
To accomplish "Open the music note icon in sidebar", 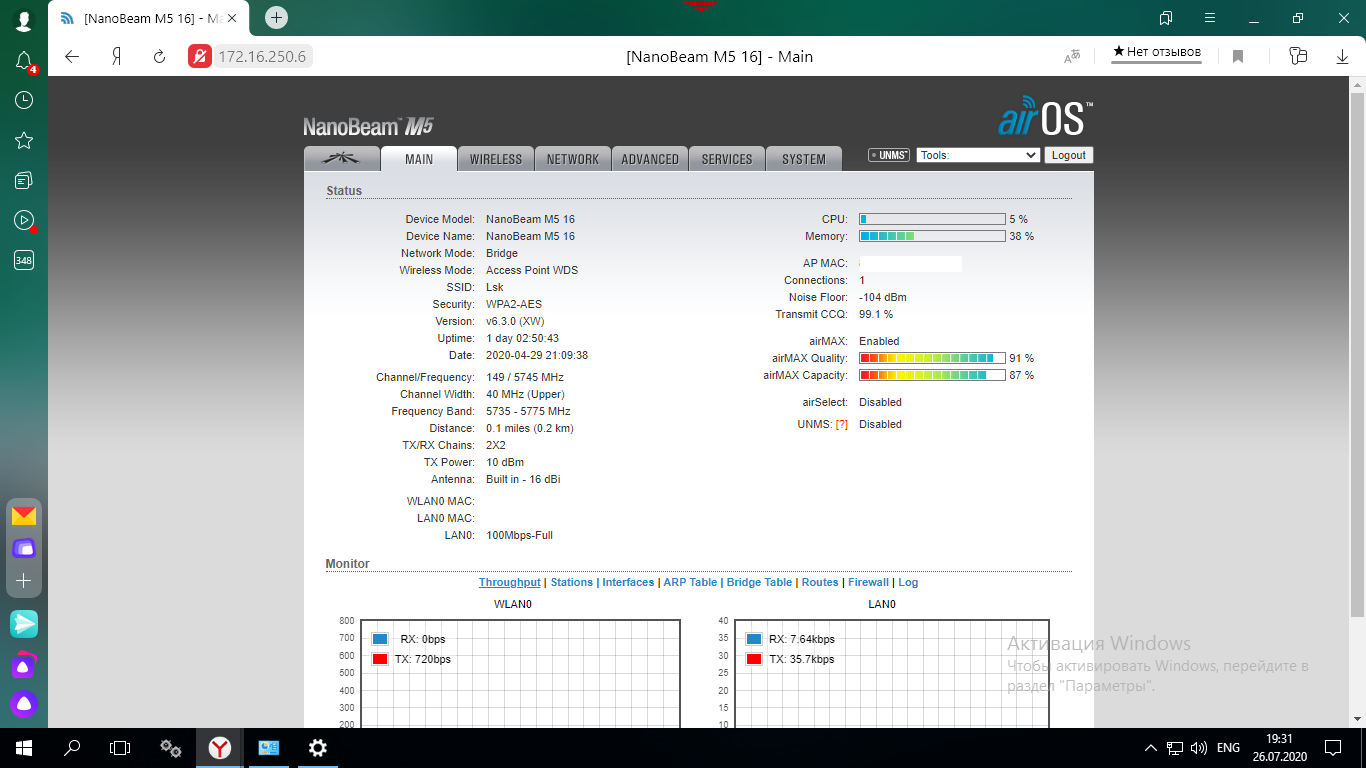I will [24, 663].
